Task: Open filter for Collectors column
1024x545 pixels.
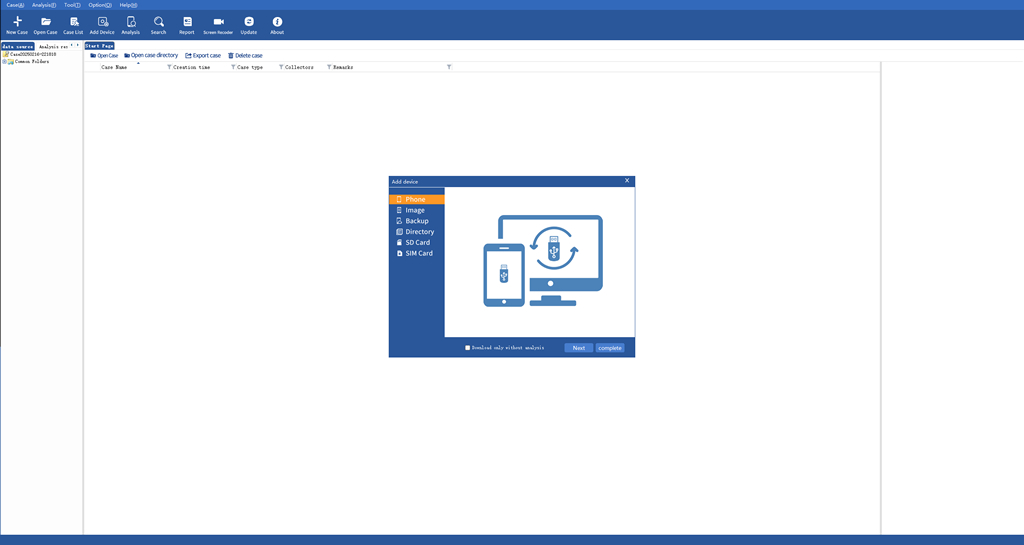Action: tap(281, 67)
